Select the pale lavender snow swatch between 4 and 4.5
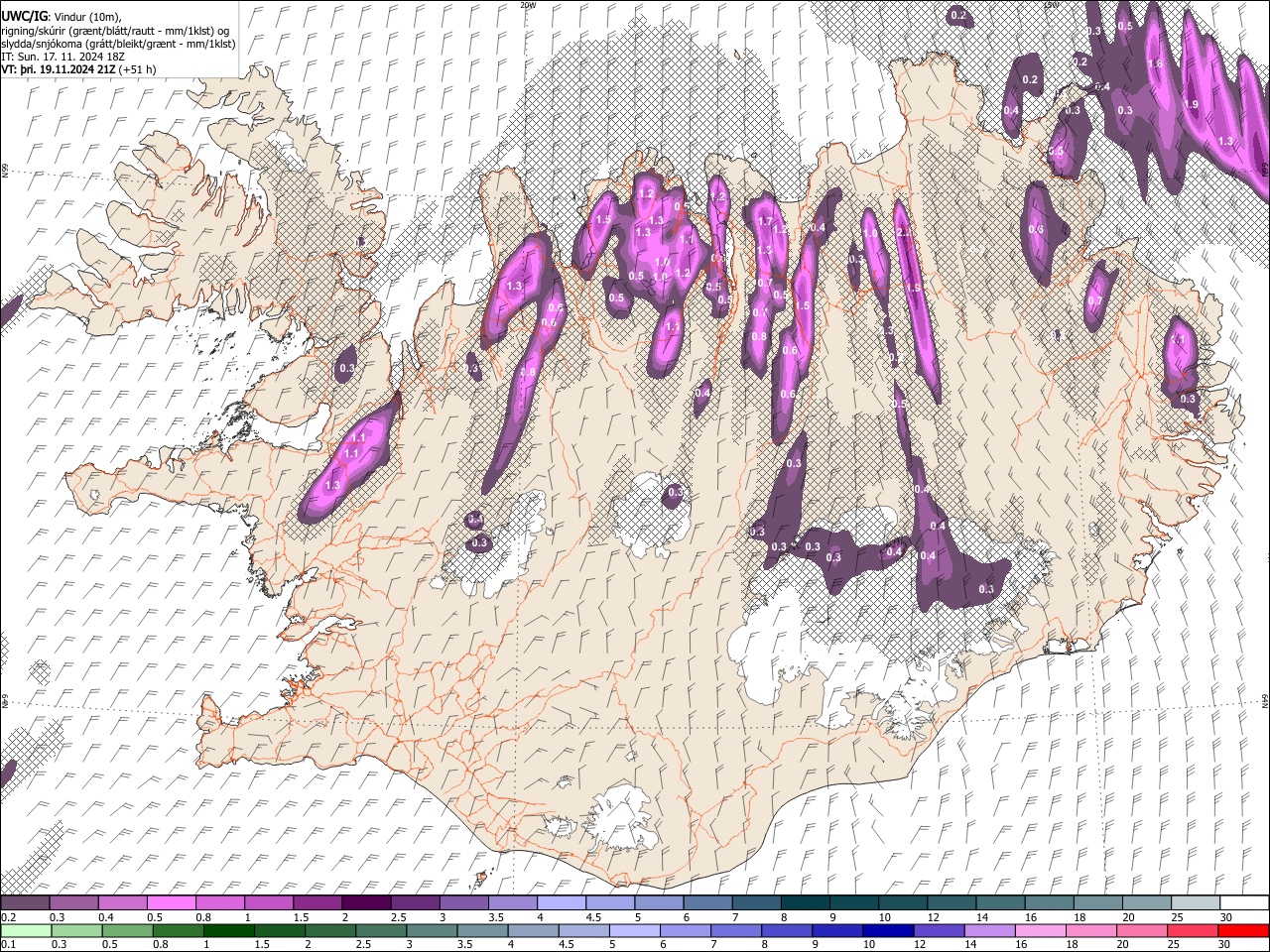 coord(560,903)
